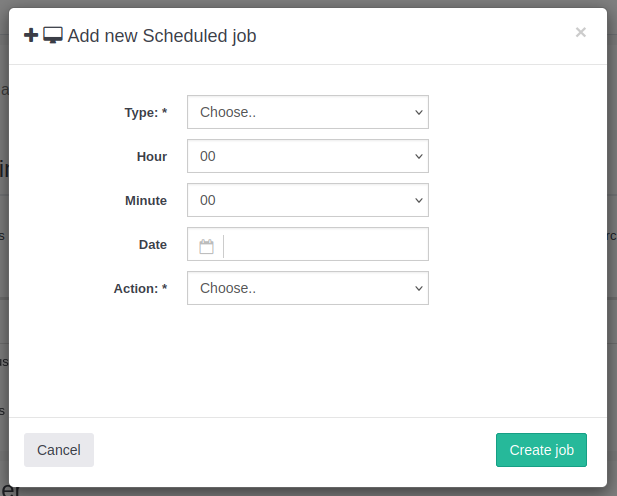
Task: Click the "Type: *" field label
Action: tap(145, 113)
